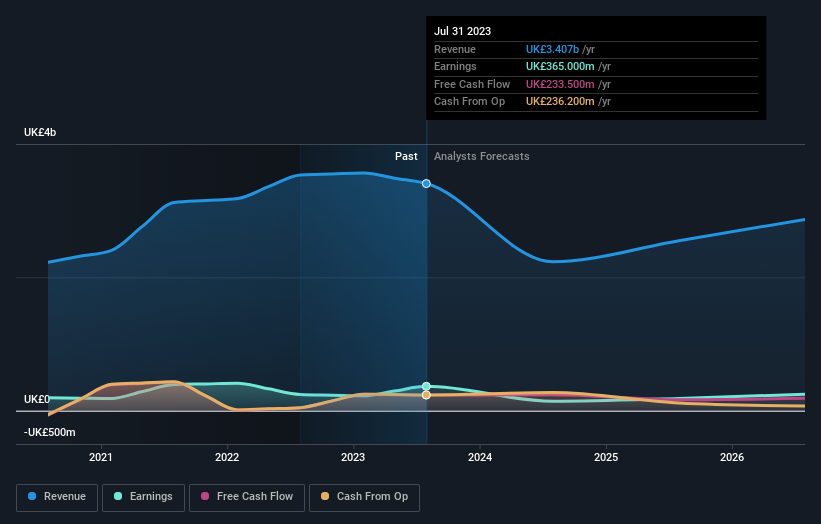This screenshot has width=821, height=524.
Task: Click the blue Revenue data point marker
Action: pos(426,183)
